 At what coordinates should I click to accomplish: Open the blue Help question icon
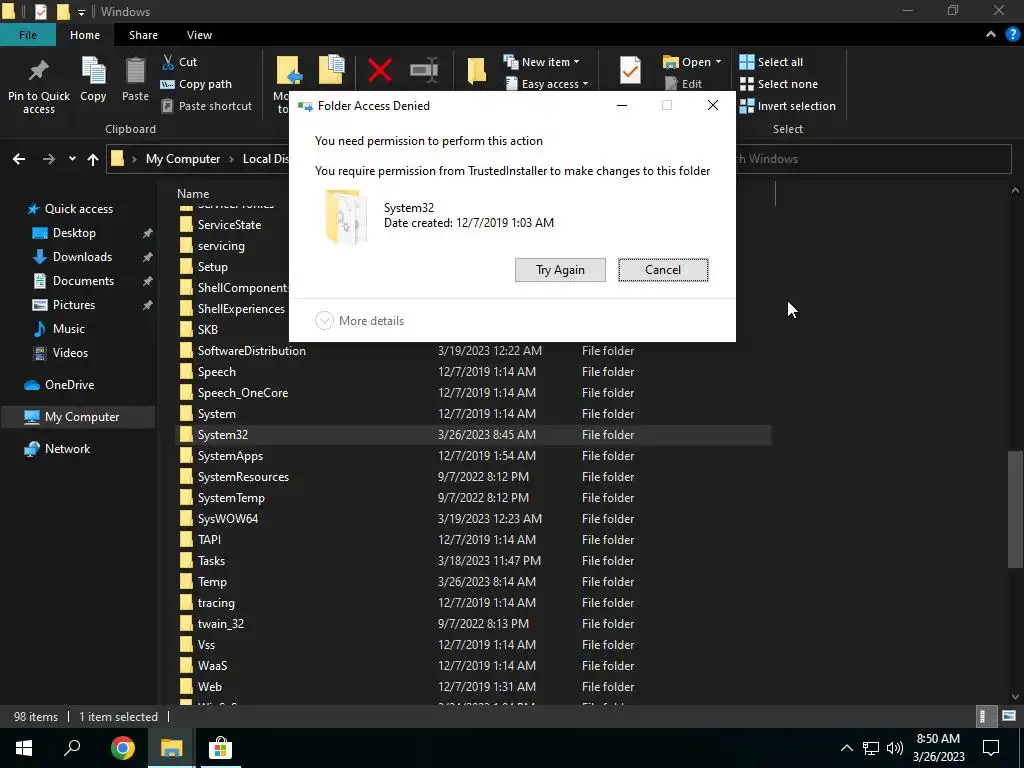pos(1012,35)
